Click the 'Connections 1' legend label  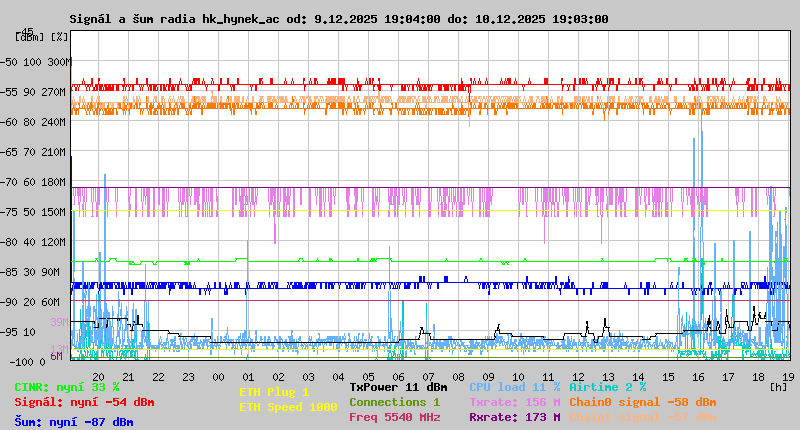394,402
